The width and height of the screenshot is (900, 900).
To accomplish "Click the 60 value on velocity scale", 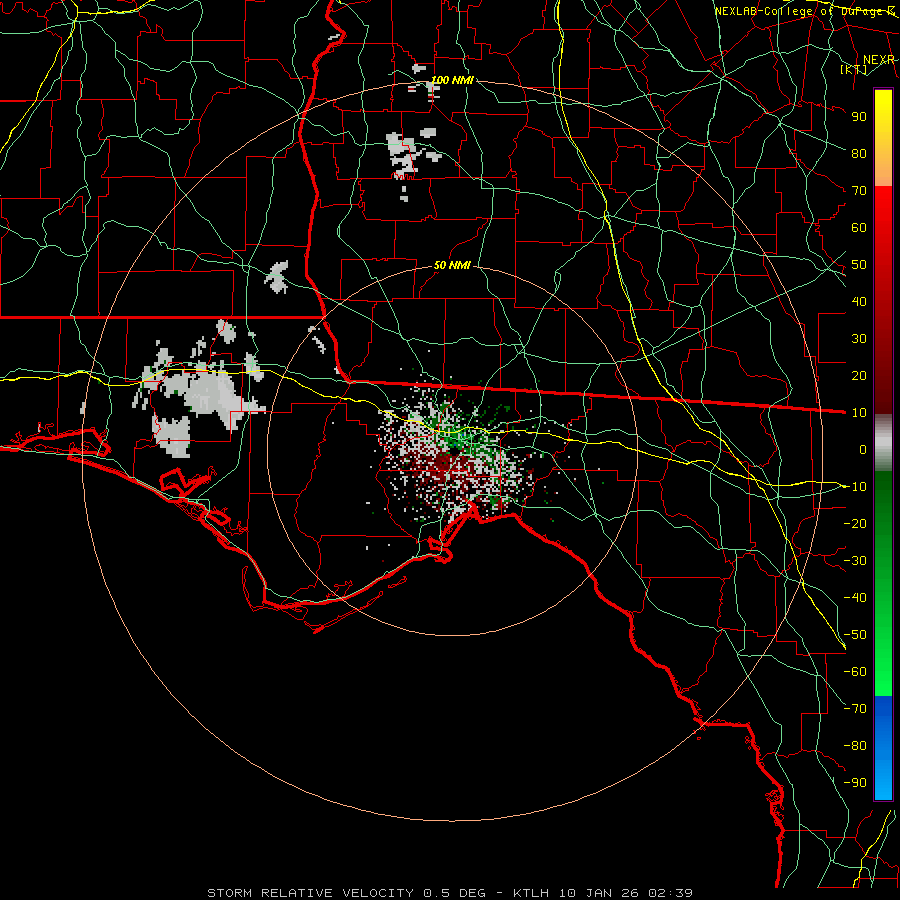I will pyautogui.click(x=859, y=227).
